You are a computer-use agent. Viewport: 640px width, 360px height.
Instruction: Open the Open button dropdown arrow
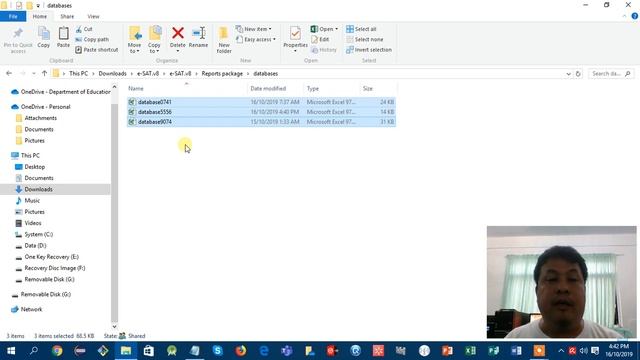(336, 29)
